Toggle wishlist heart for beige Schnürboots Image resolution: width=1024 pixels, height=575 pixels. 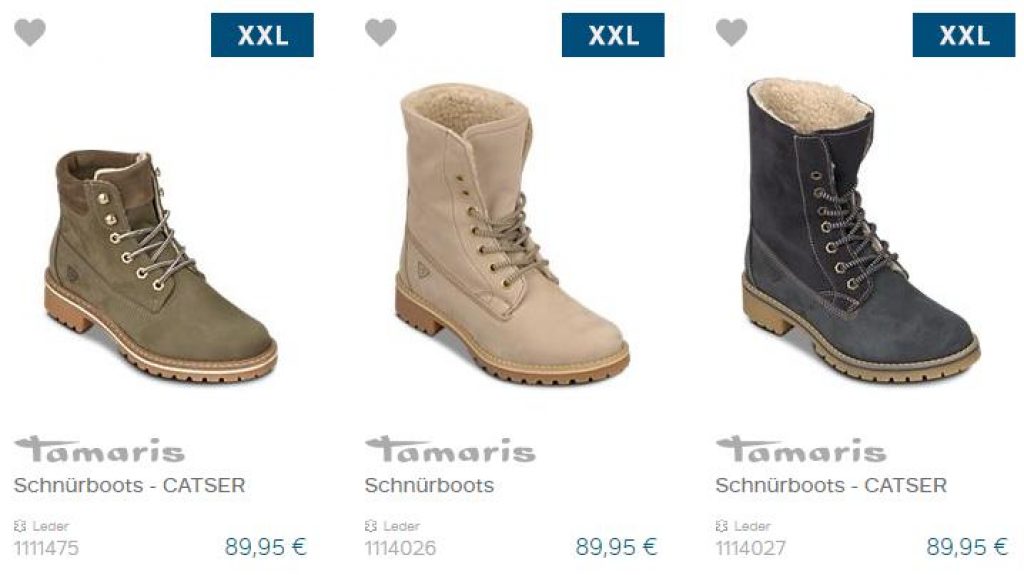pos(381,33)
